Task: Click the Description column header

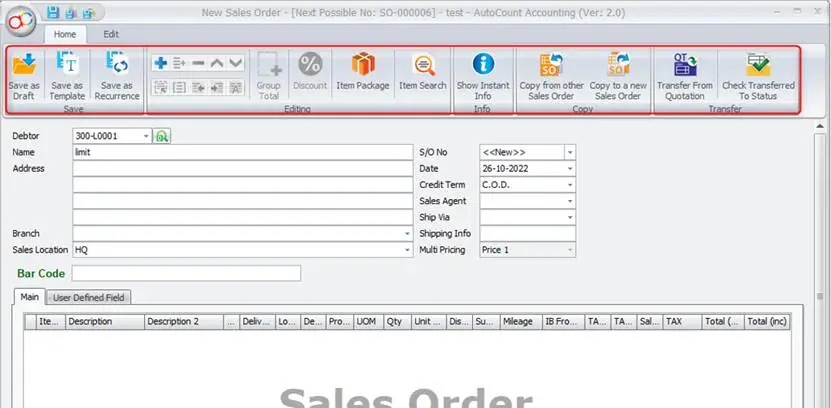Action: pyautogui.click(x=102, y=322)
